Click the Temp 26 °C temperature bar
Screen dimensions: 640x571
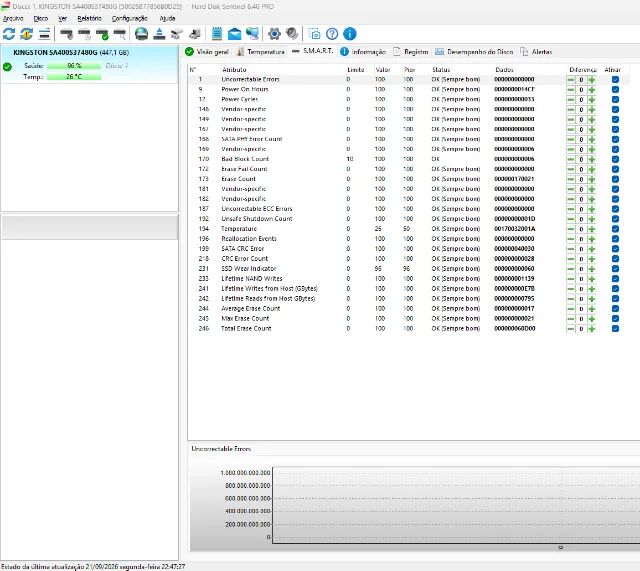point(74,77)
